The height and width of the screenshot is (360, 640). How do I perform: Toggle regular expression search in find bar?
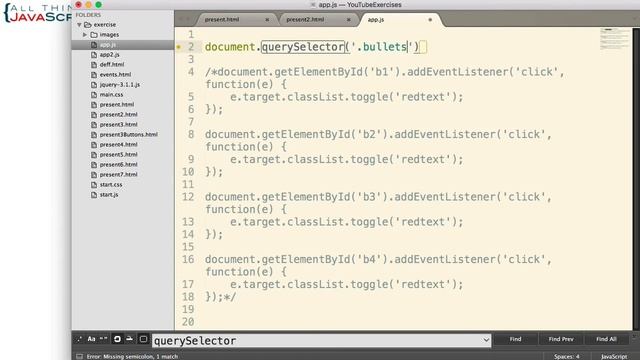tap(79, 339)
